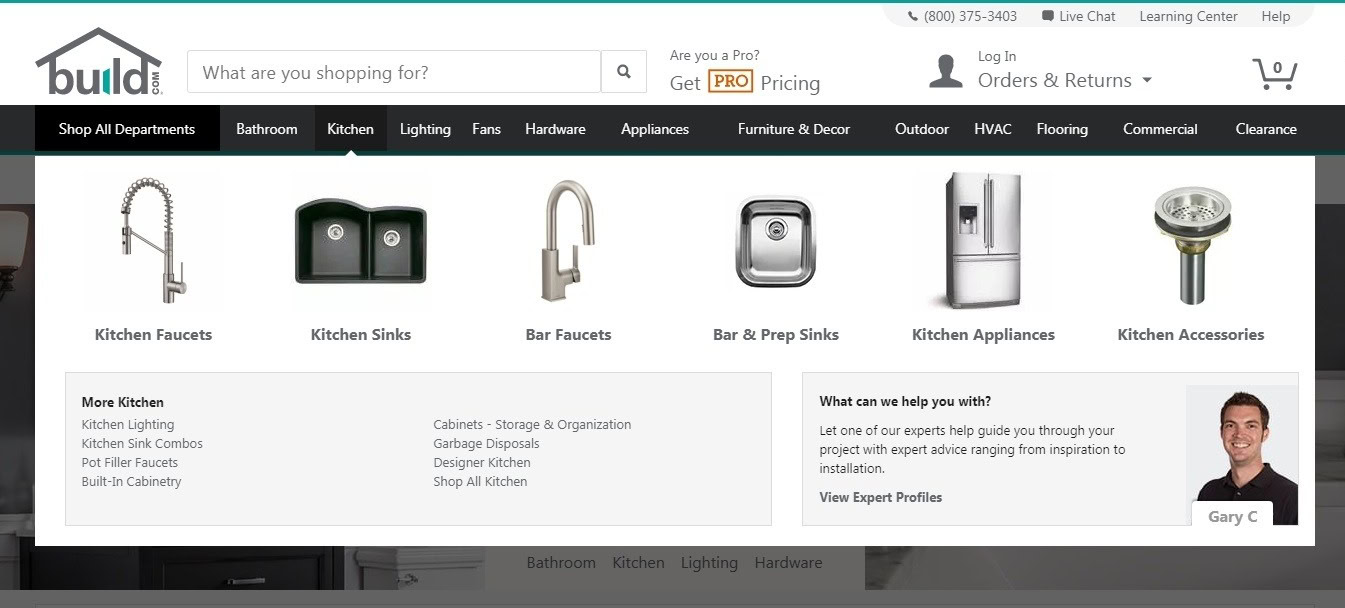Screen dimensions: 1345x608
Task: Open the Garbage Disposals link
Action: point(486,443)
